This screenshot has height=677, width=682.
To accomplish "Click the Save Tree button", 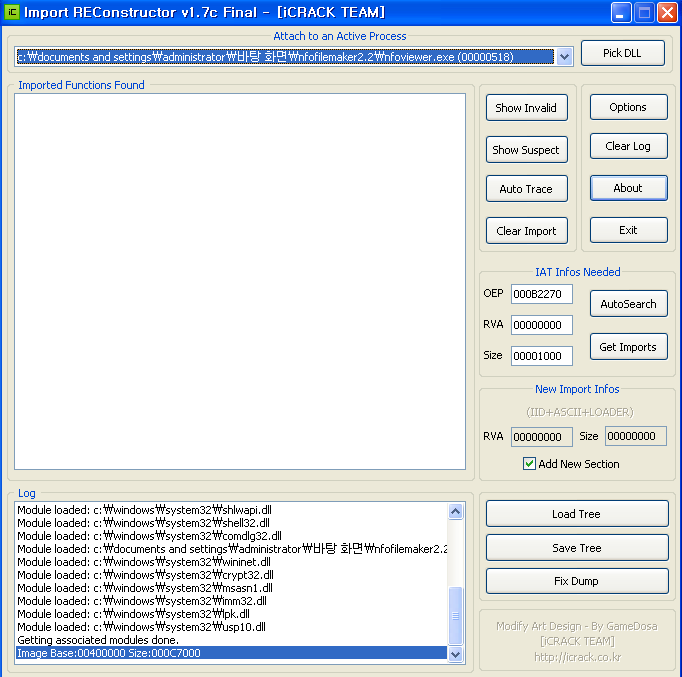I will 577,547.
